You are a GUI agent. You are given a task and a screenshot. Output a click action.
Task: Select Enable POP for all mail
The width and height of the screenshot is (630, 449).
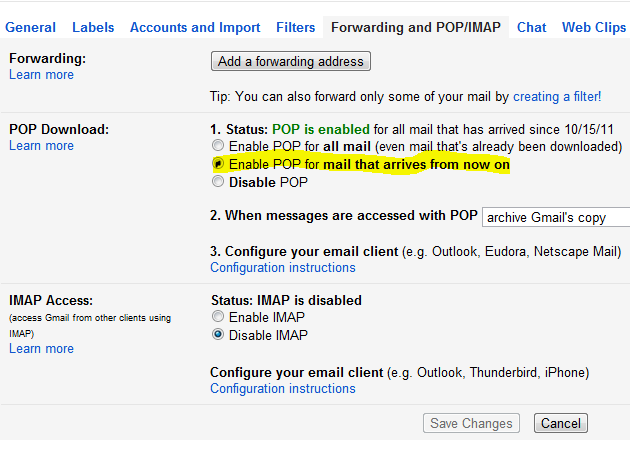pos(218,146)
